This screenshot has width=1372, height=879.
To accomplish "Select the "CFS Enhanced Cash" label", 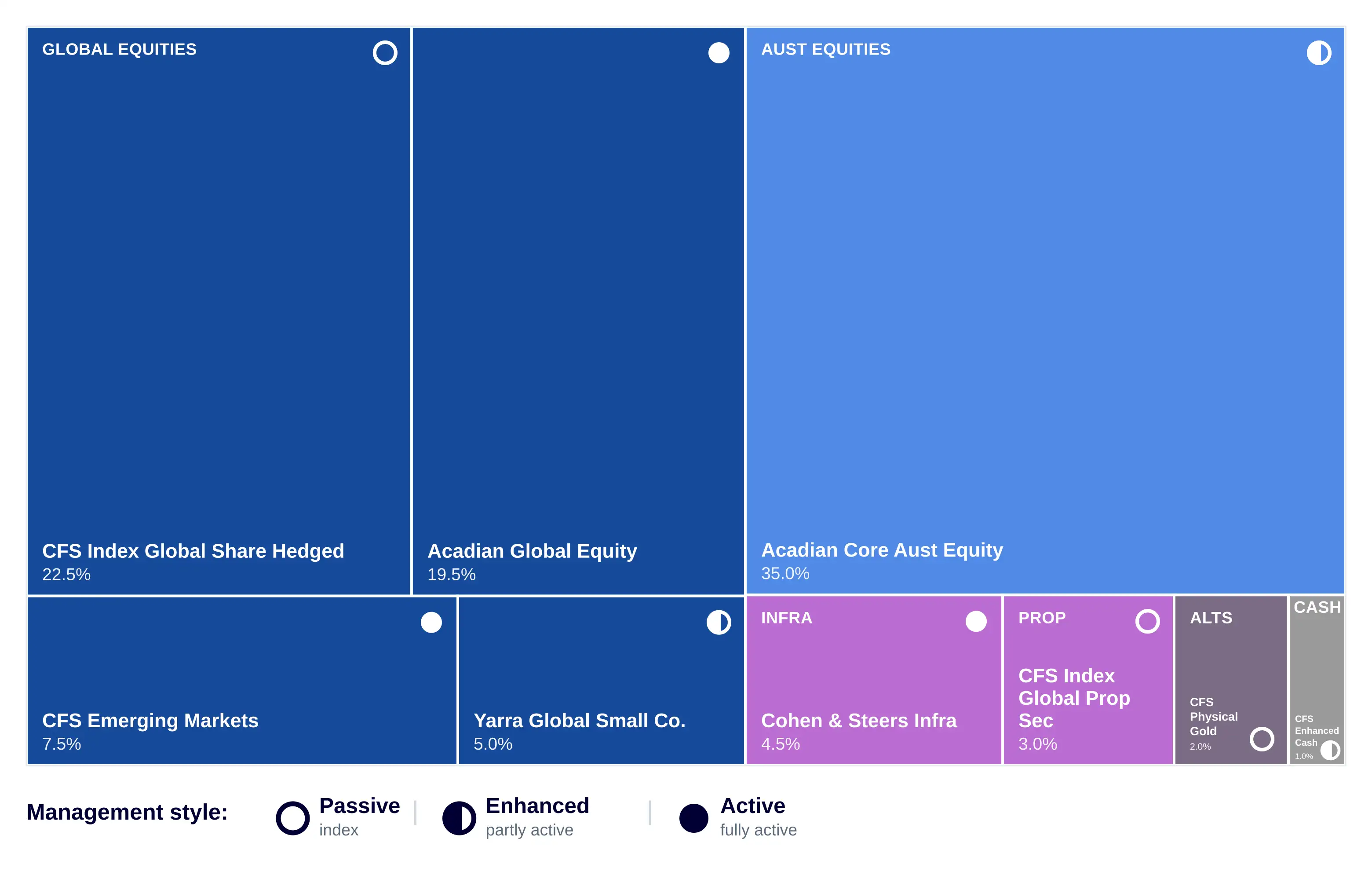I will point(1317,731).
